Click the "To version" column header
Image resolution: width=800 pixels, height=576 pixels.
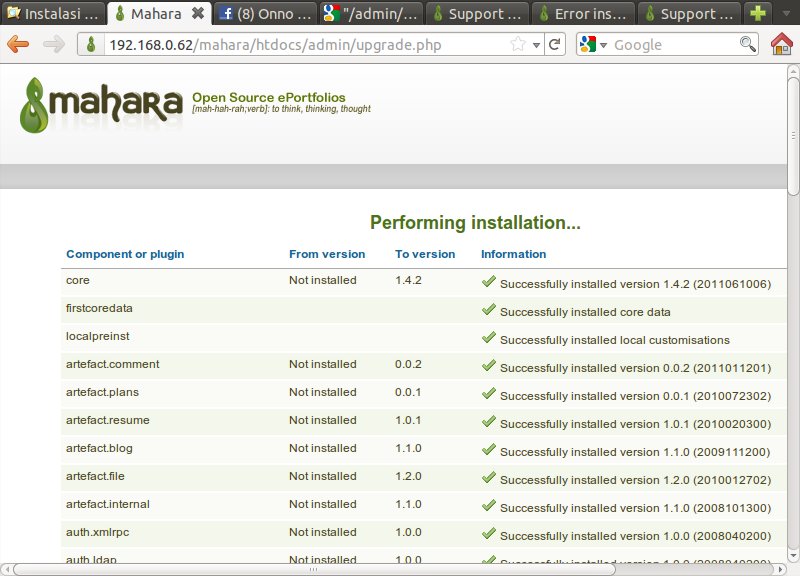[x=425, y=254]
